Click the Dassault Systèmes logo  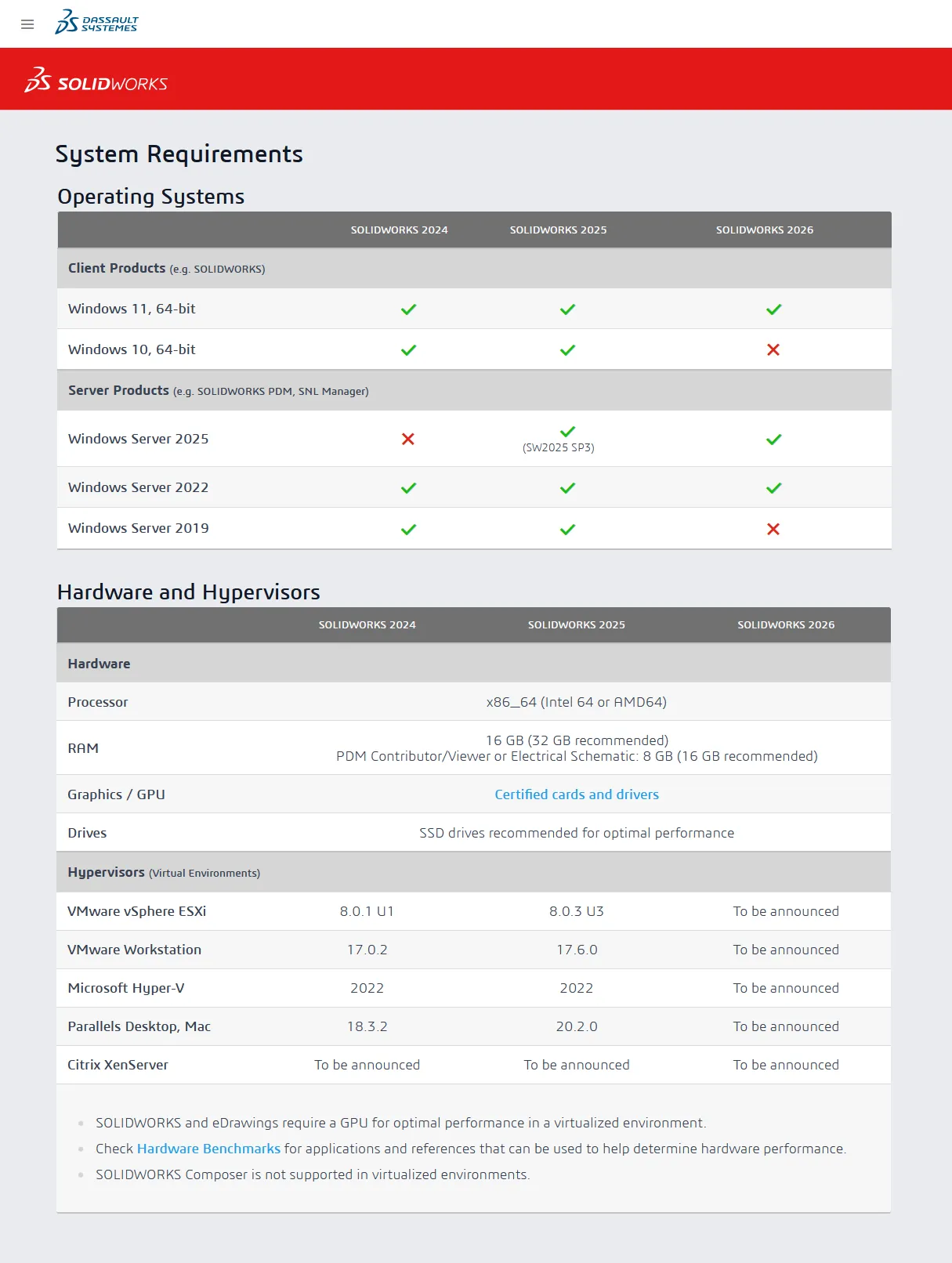click(x=96, y=22)
